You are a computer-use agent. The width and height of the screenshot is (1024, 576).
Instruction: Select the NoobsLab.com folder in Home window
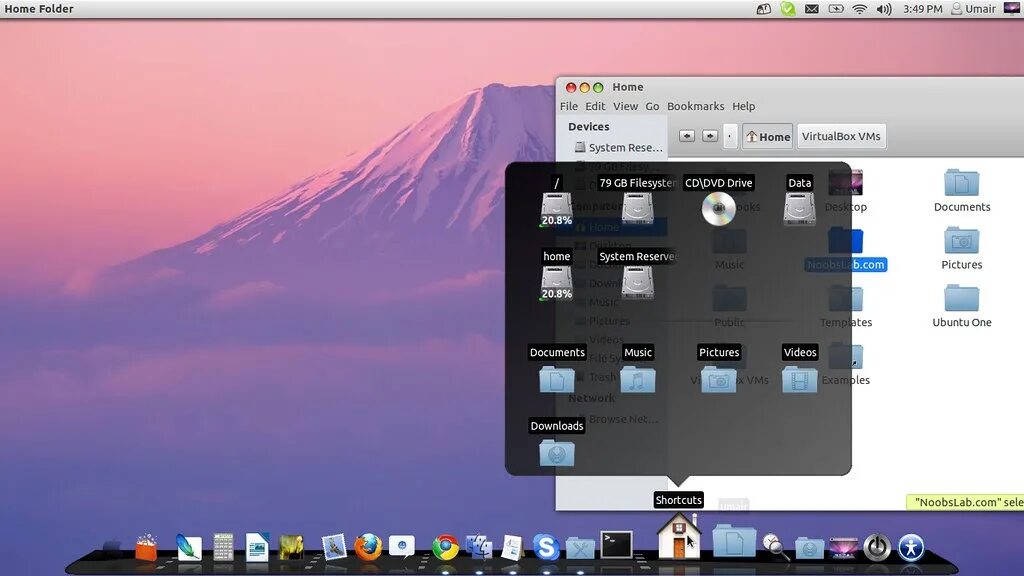point(846,248)
